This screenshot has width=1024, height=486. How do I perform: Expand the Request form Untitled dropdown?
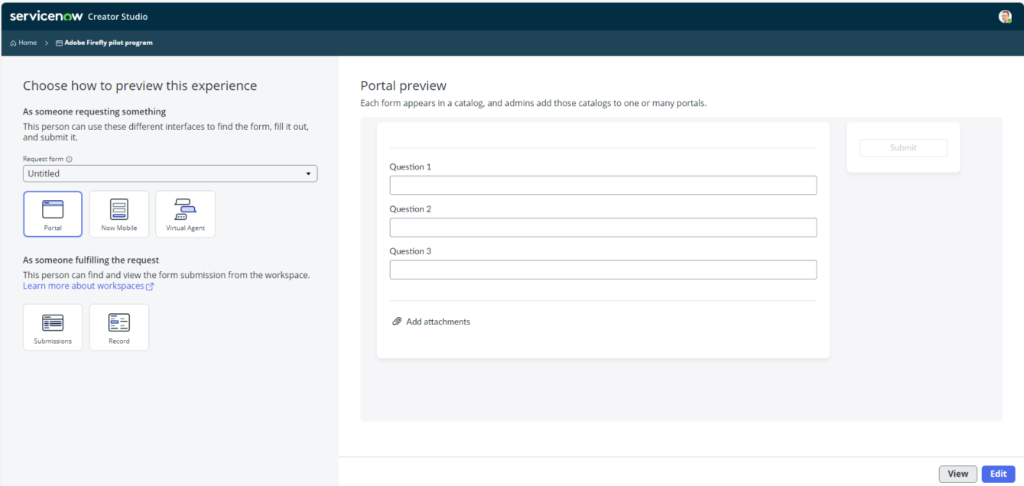[170, 174]
